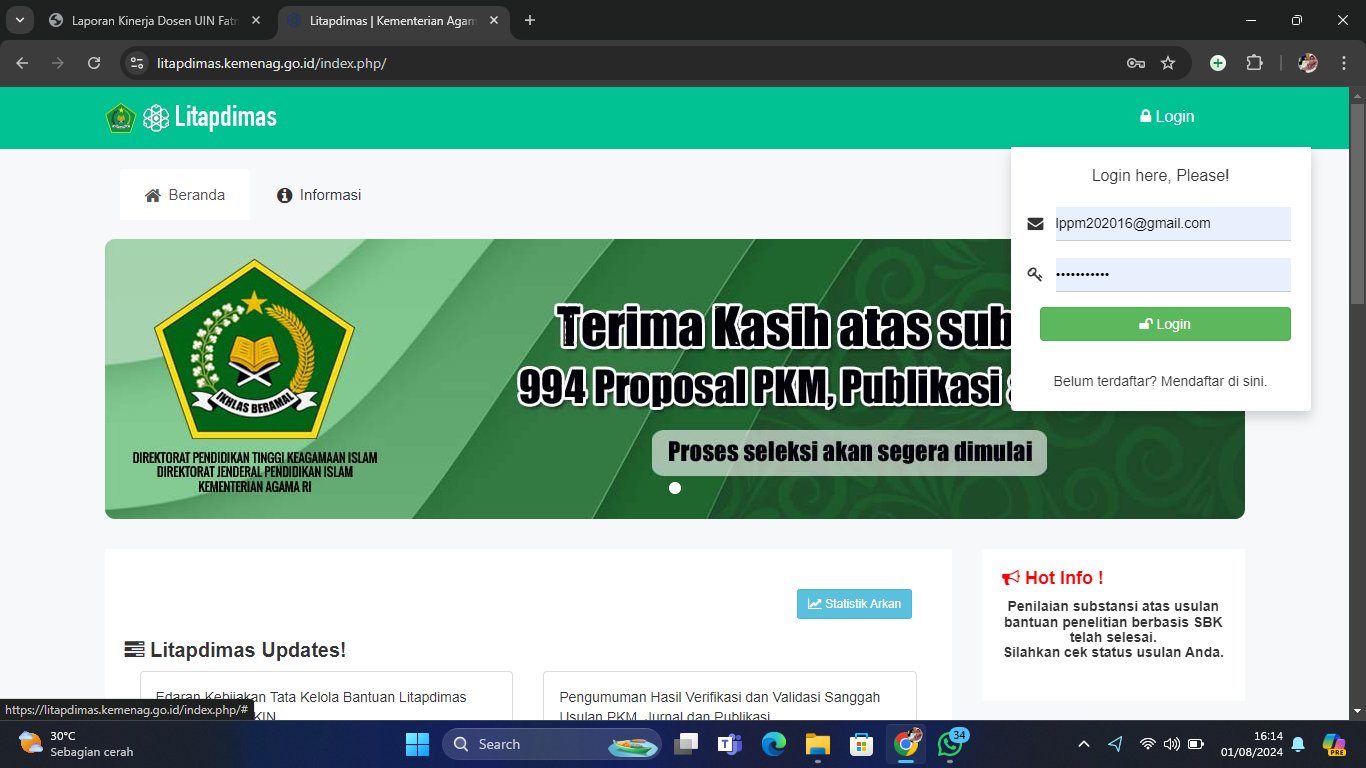
Task: Focus the email input field
Action: tap(1172, 224)
